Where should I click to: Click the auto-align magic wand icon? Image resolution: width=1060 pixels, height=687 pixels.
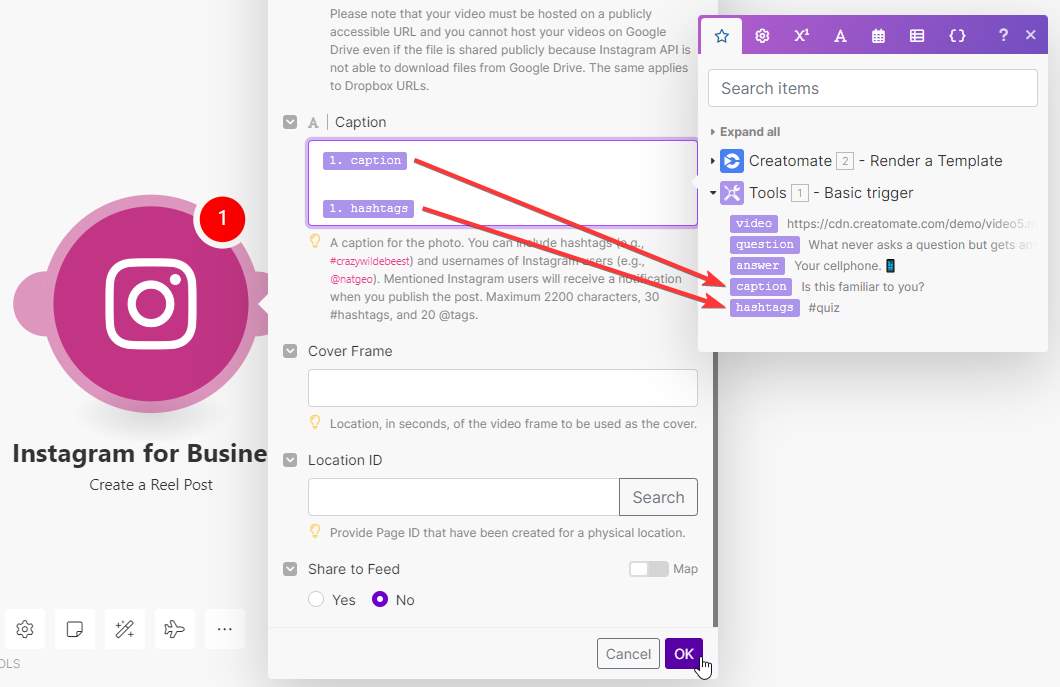coord(125,629)
